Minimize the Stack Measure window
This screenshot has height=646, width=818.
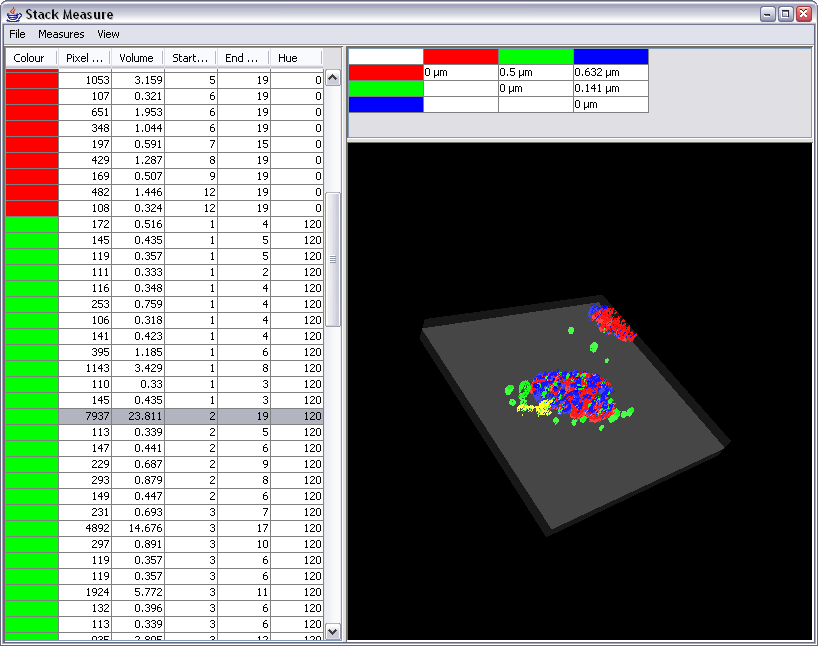click(x=768, y=14)
